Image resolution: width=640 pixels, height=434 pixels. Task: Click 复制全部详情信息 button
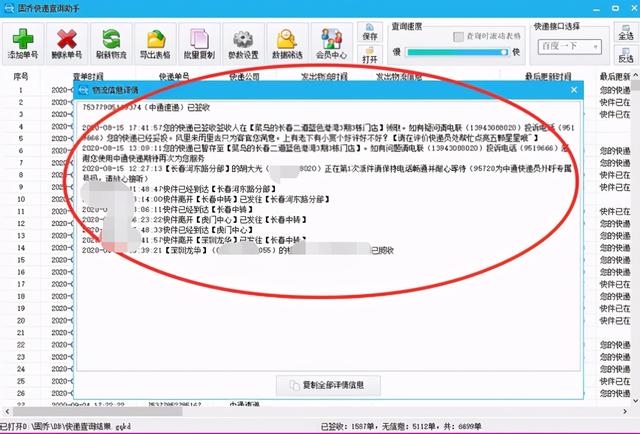(326, 384)
